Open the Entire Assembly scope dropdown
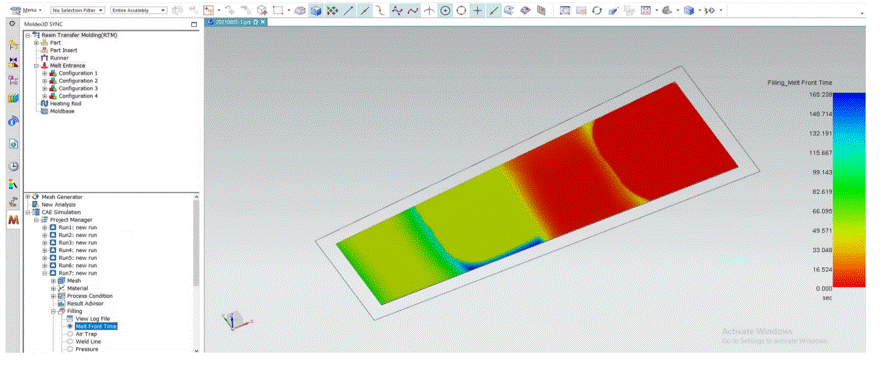The width and height of the screenshot is (880, 385). (138, 10)
